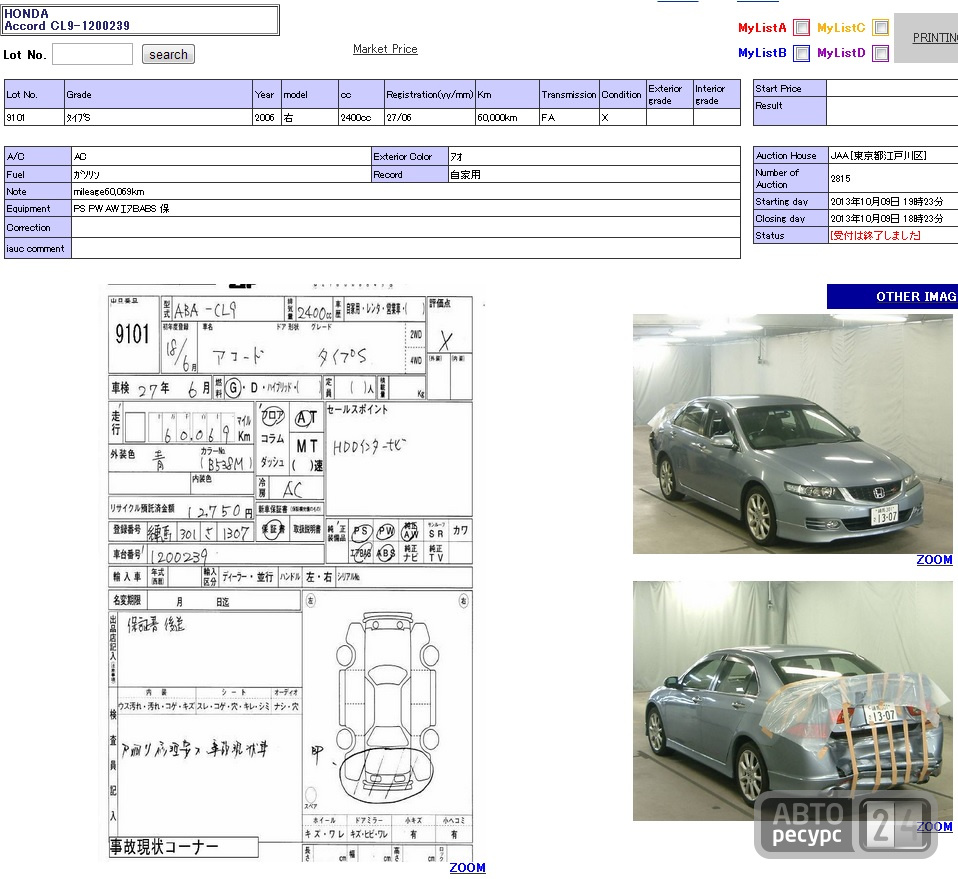Open the auction sheet image

click(290, 572)
